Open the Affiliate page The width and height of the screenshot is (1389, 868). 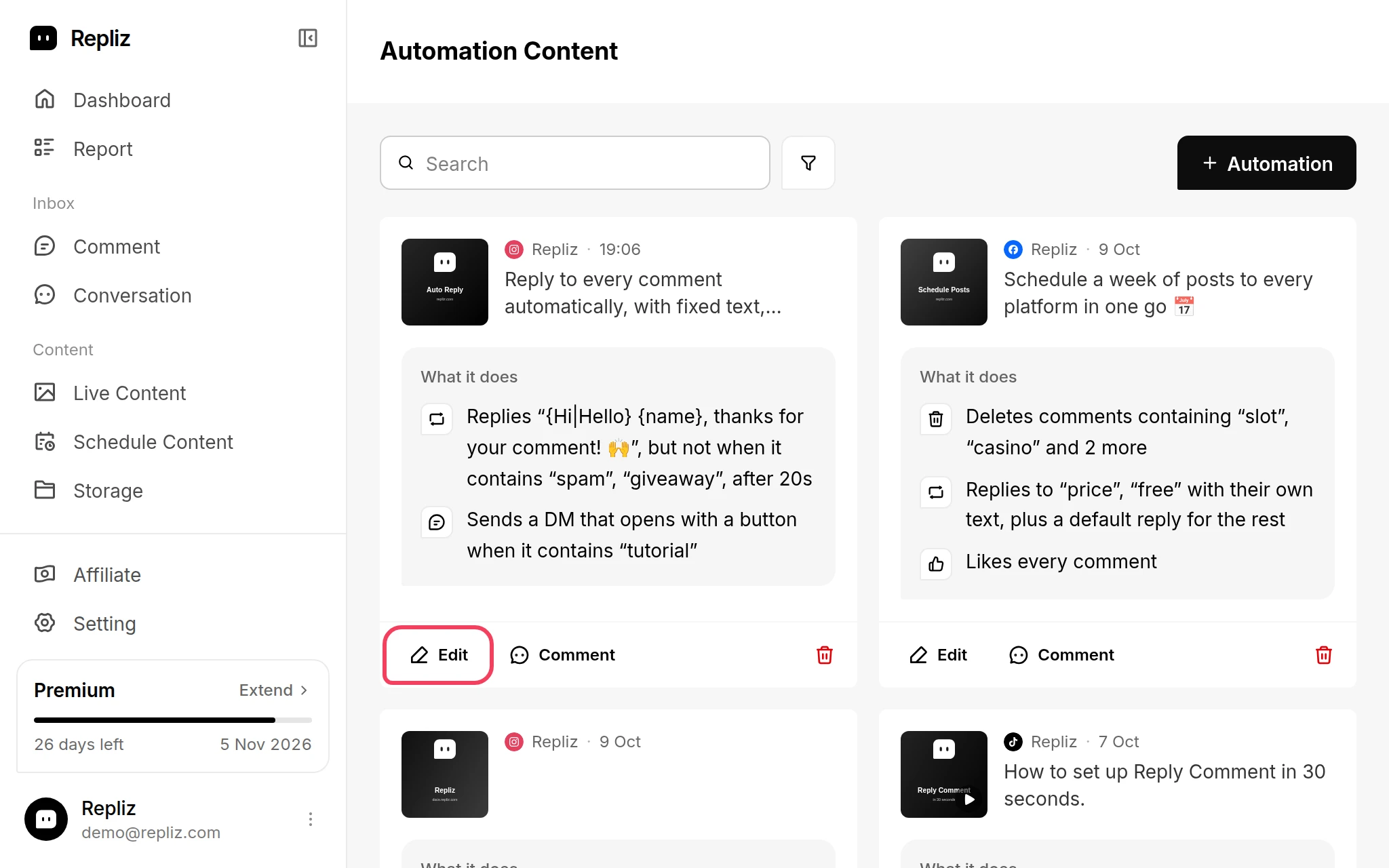[x=173, y=575]
